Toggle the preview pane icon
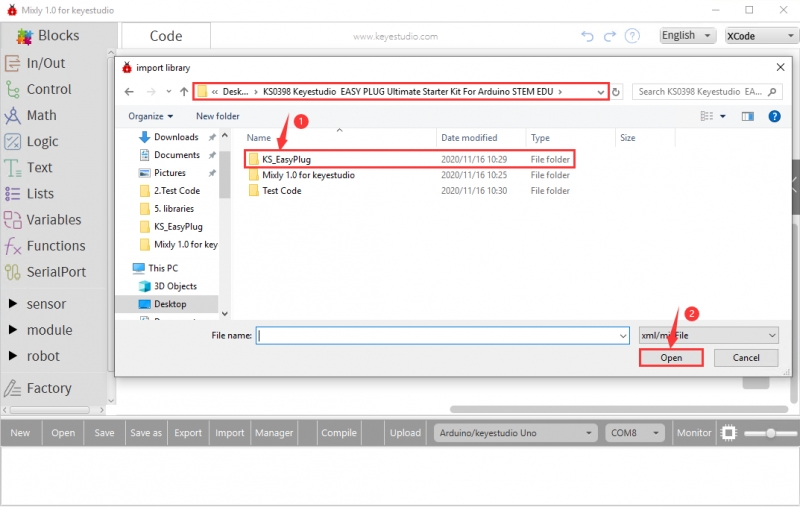Image resolution: width=800 pixels, height=507 pixels. [747, 116]
